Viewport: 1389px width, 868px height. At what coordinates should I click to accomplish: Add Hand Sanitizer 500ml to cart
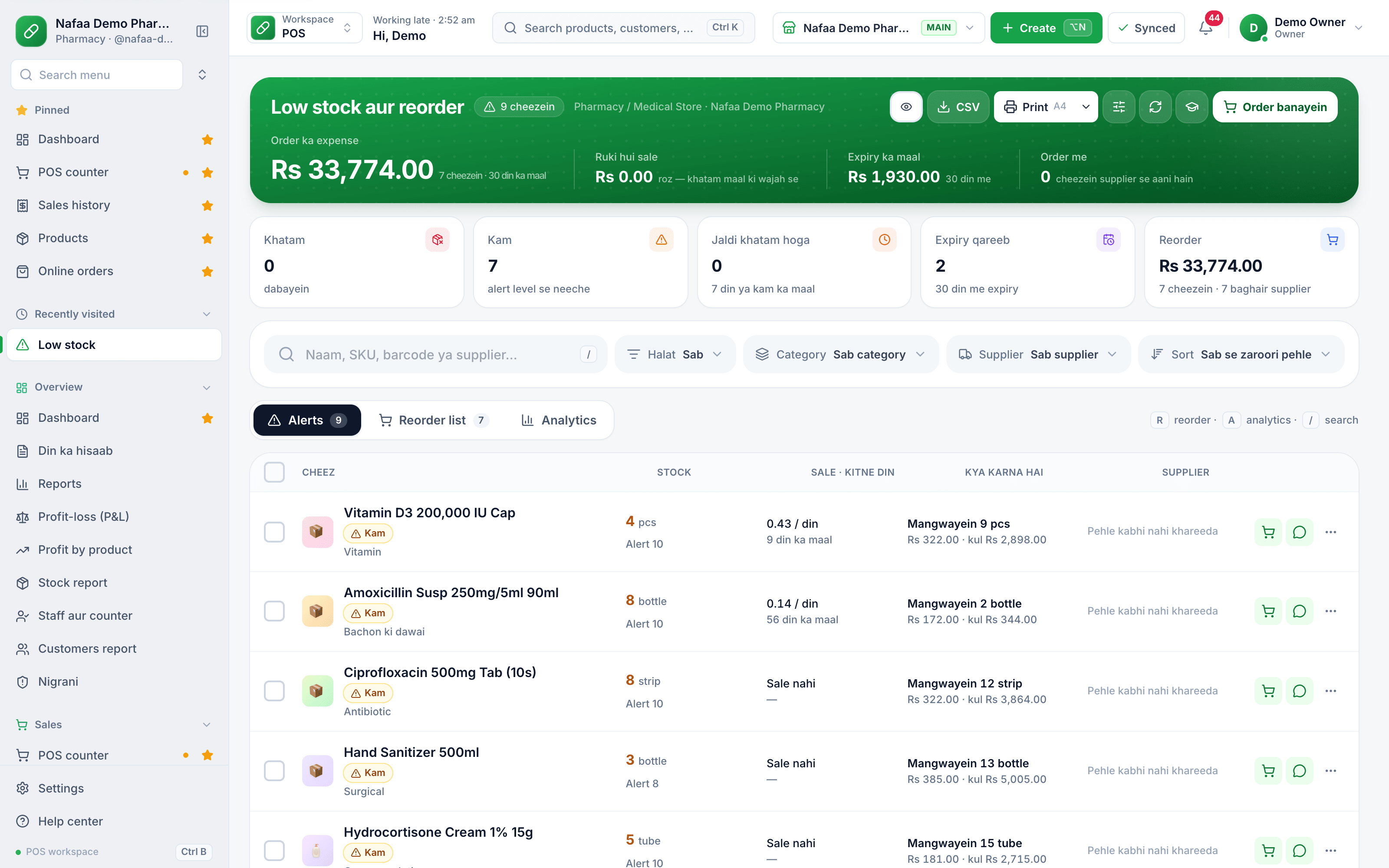1268,770
